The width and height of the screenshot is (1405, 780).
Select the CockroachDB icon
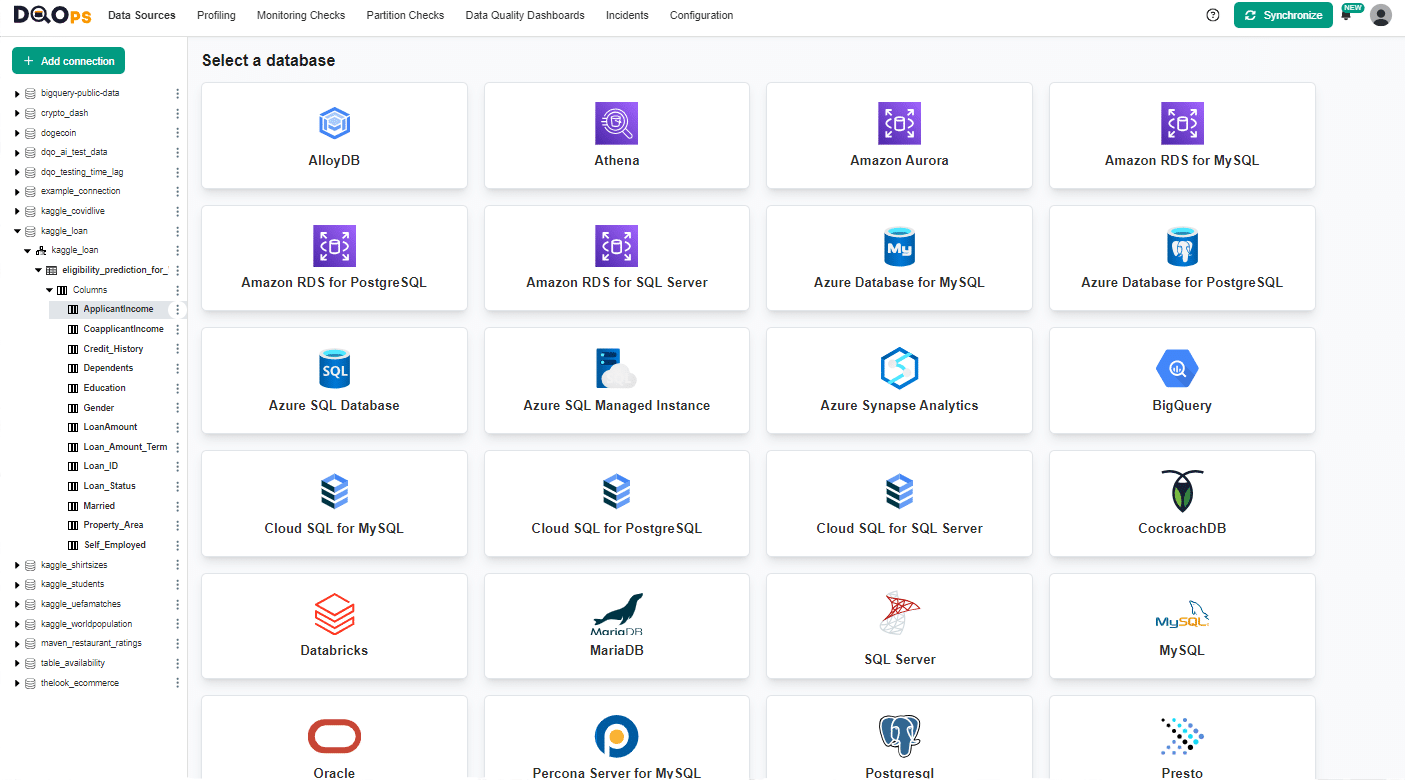1182,491
